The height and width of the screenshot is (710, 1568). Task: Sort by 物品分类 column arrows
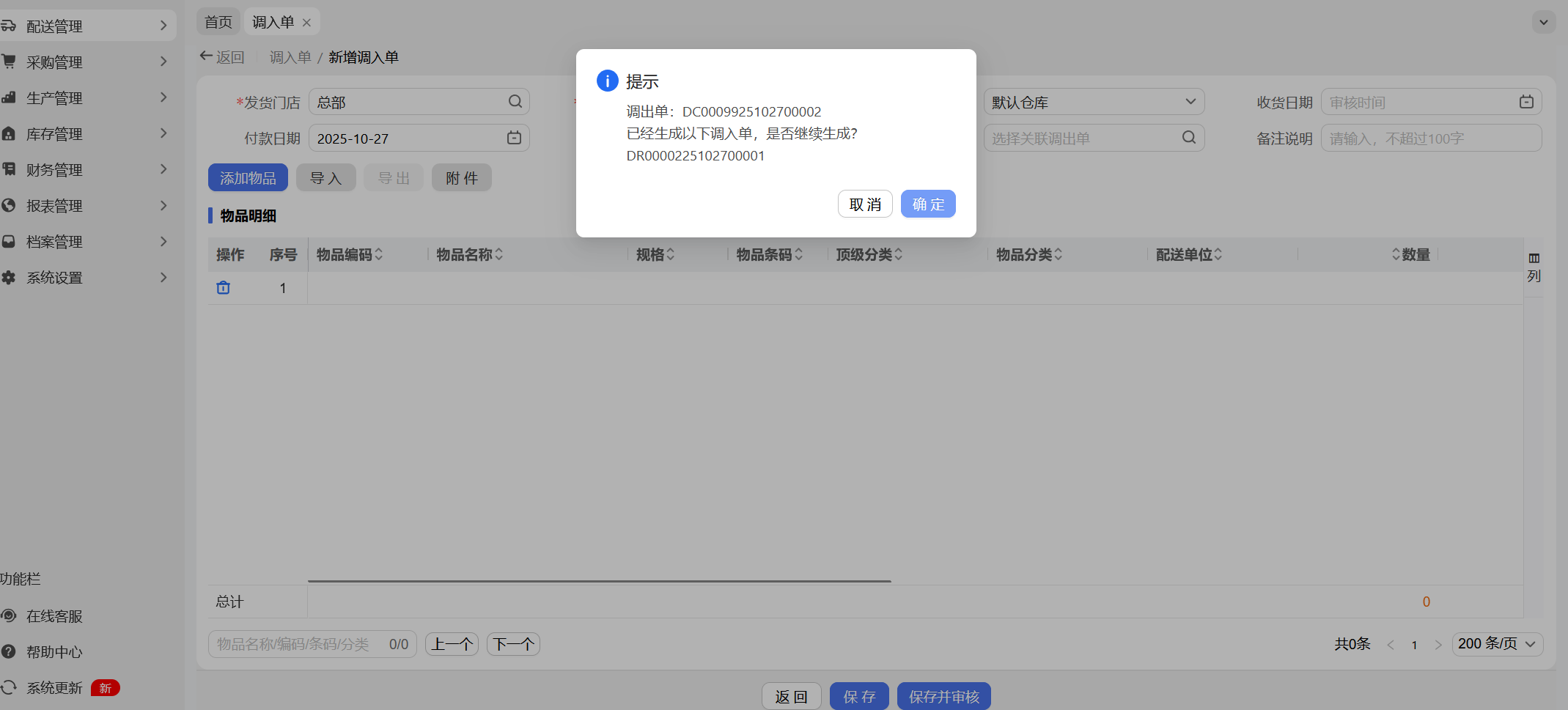click(1059, 254)
